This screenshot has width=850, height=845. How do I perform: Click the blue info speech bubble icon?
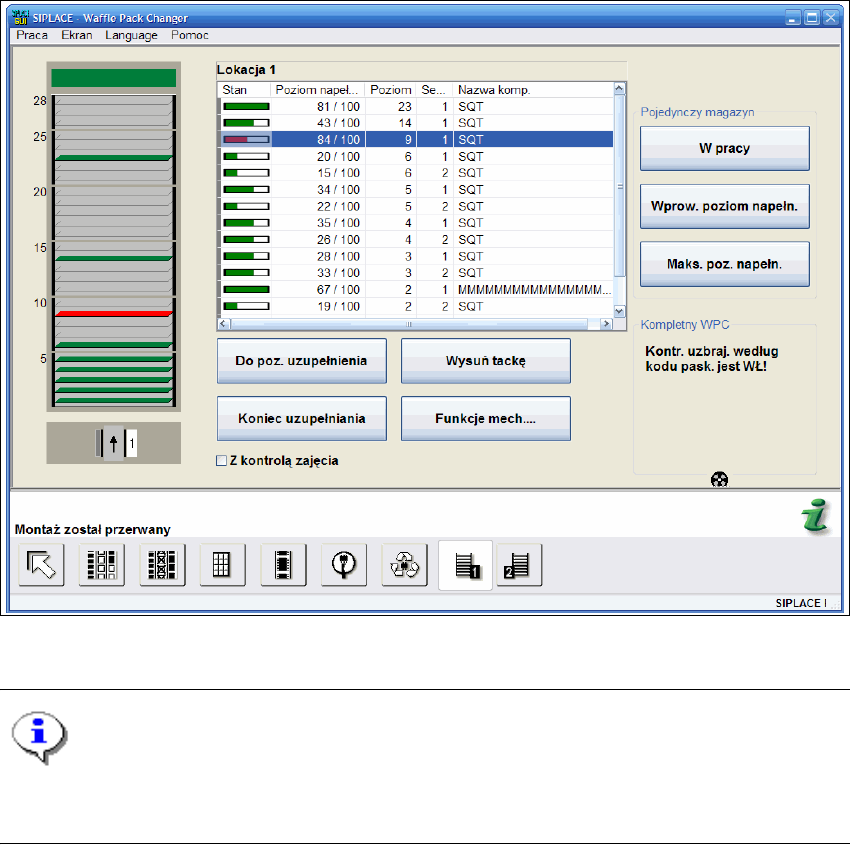click(40, 737)
